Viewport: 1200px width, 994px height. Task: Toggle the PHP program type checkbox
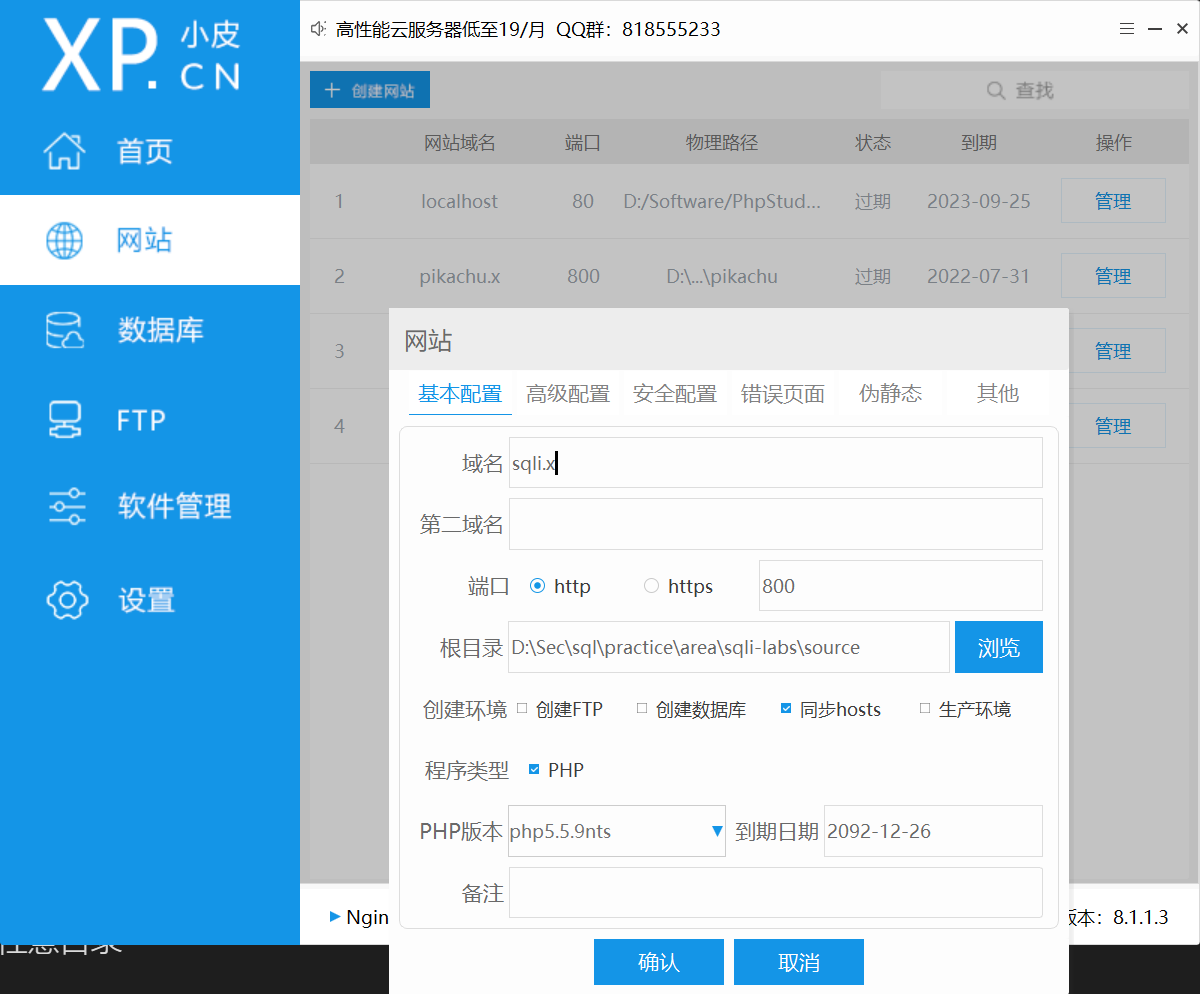[534, 769]
